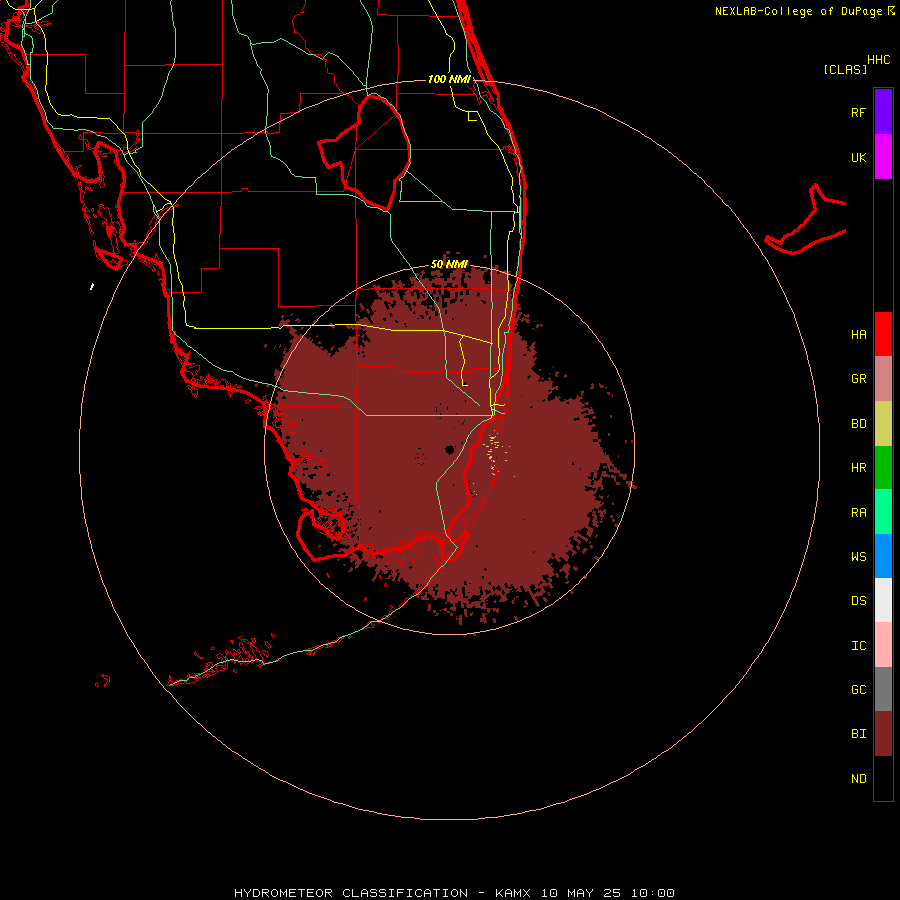The width and height of the screenshot is (900, 900).
Task: Click the DS legend label
Action: tap(858, 601)
